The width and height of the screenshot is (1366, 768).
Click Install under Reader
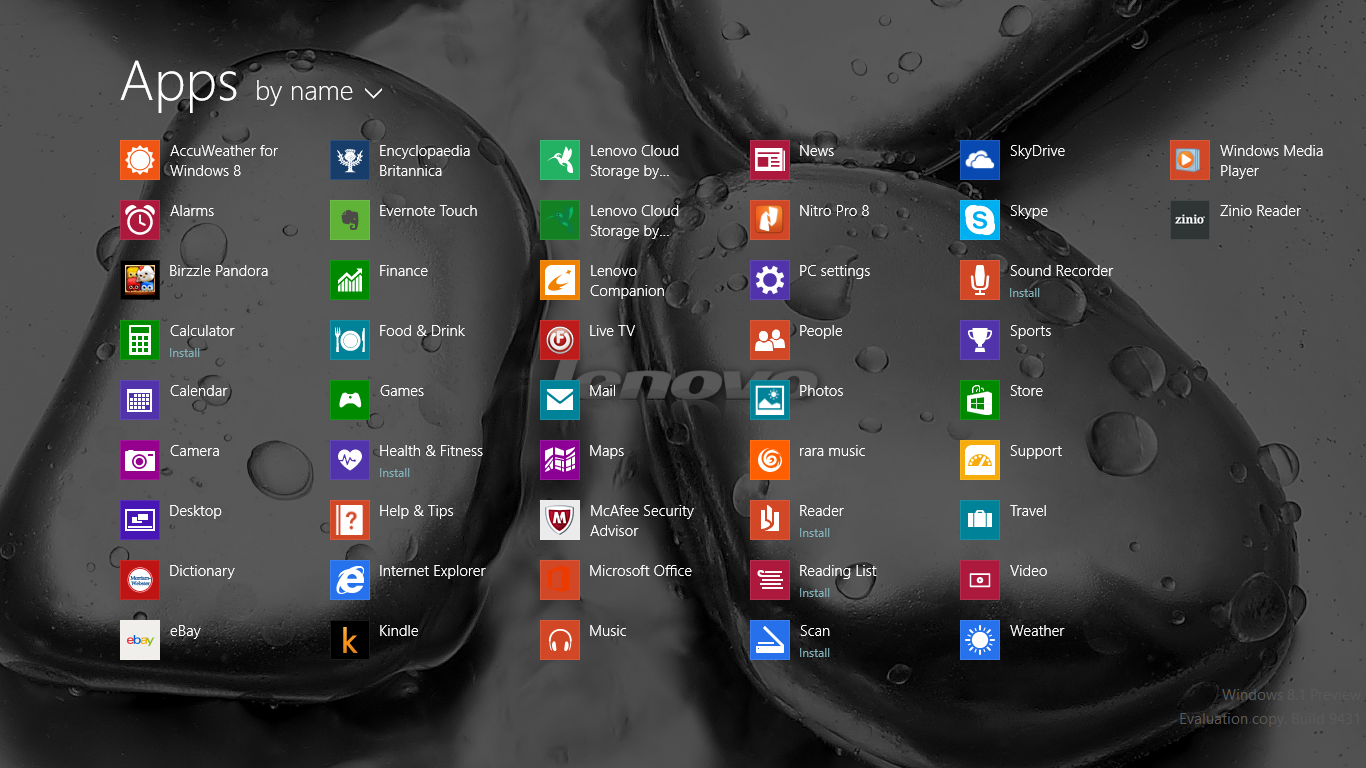815,533
